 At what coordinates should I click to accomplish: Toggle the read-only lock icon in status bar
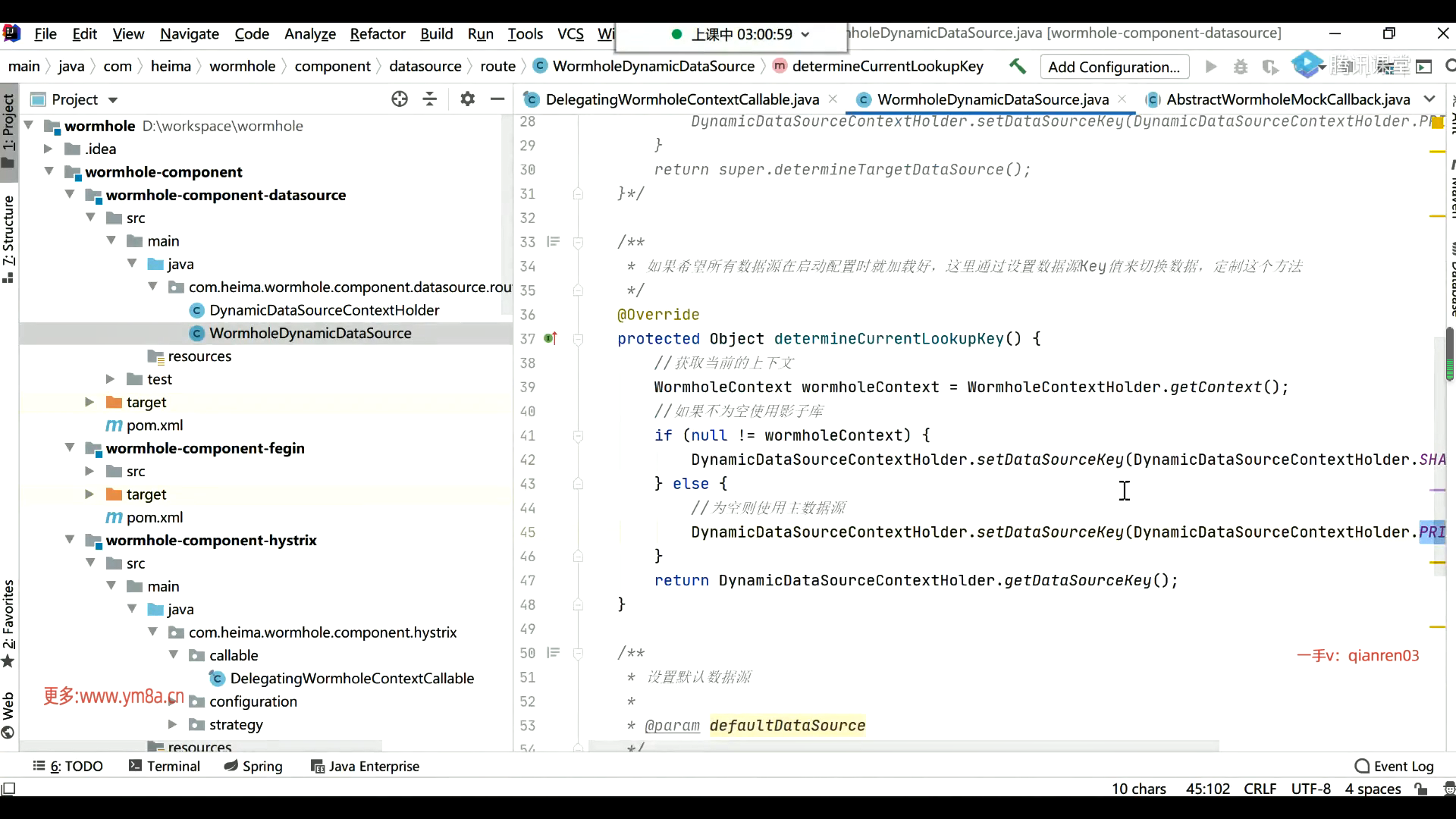coord(1421,789)
